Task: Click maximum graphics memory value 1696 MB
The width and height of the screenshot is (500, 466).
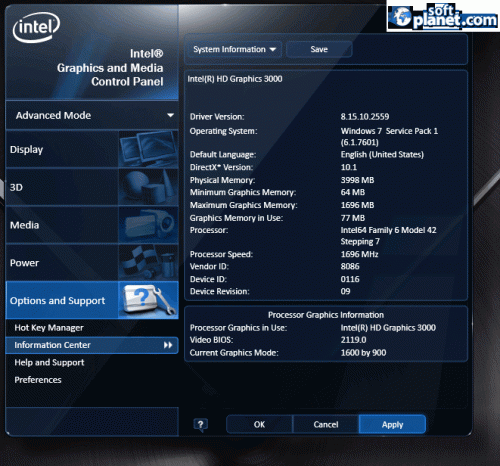Action: (357, 205)
